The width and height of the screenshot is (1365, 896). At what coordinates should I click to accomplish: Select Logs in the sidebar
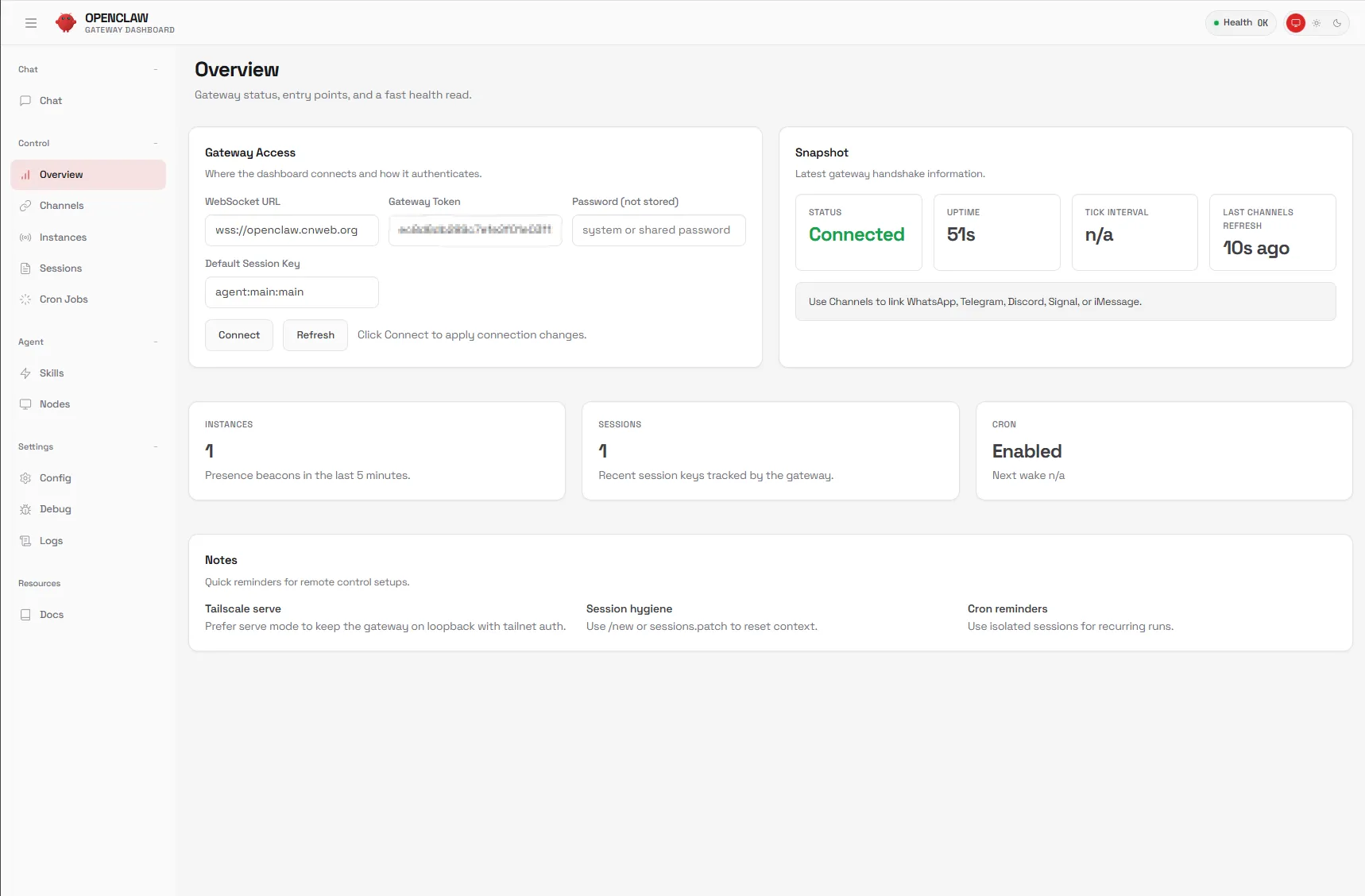51,541
